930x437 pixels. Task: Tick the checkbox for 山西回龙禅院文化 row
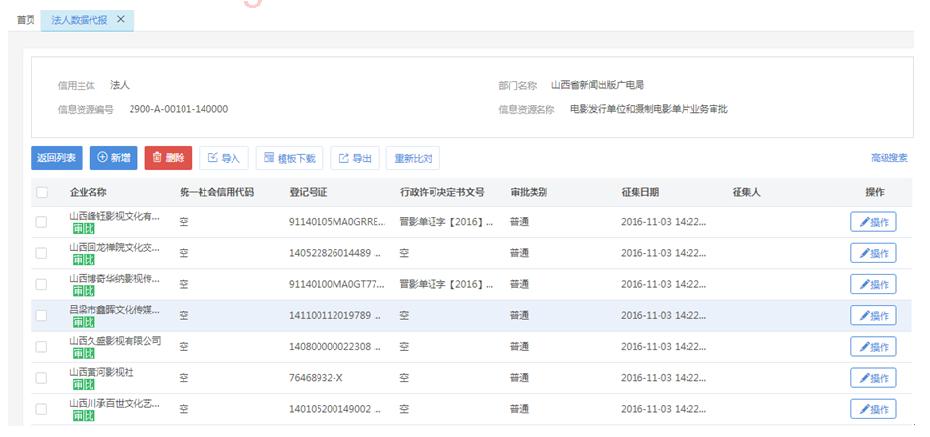(41, 253)
